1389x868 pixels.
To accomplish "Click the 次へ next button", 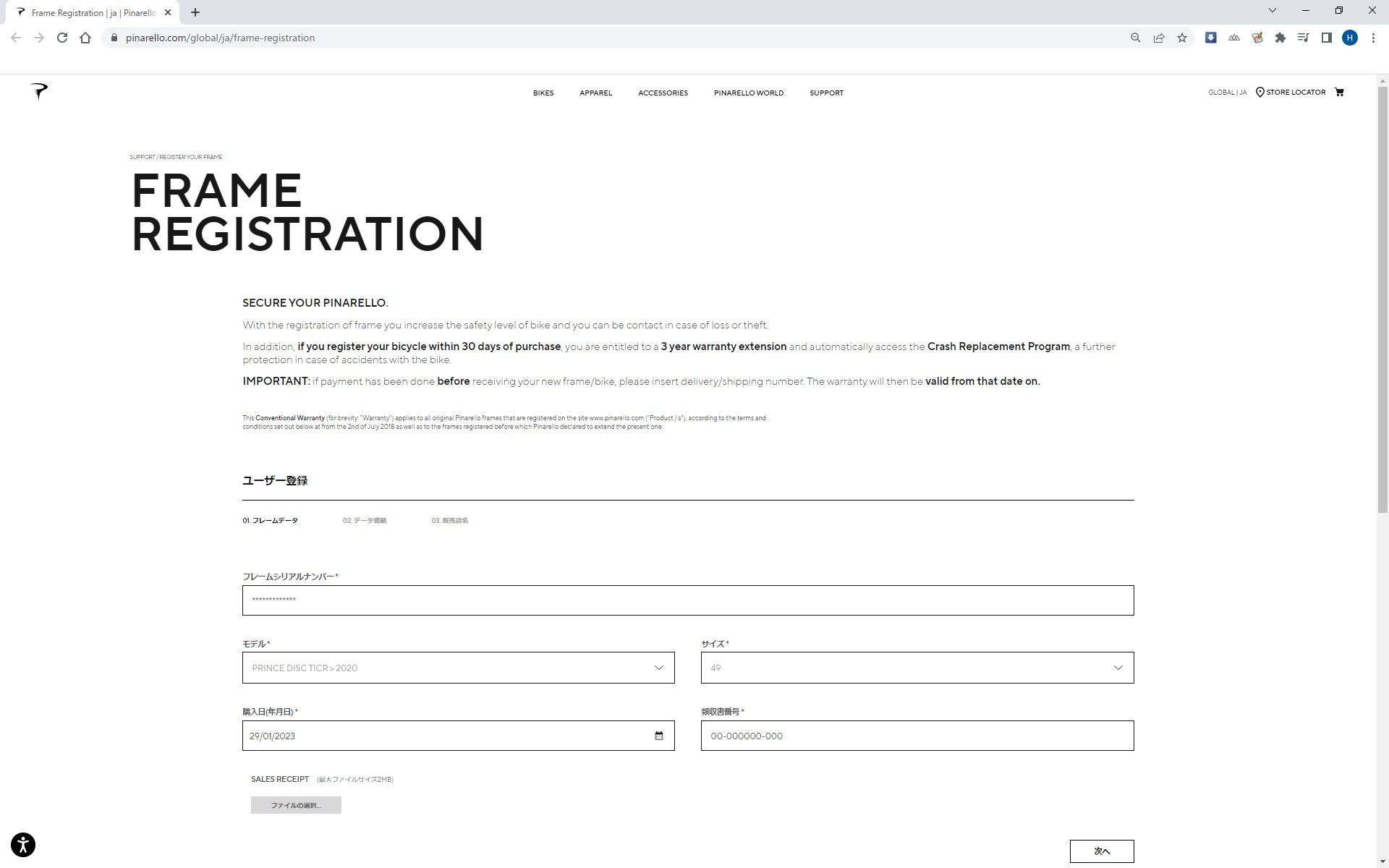I will click(x=1101, y=851).
